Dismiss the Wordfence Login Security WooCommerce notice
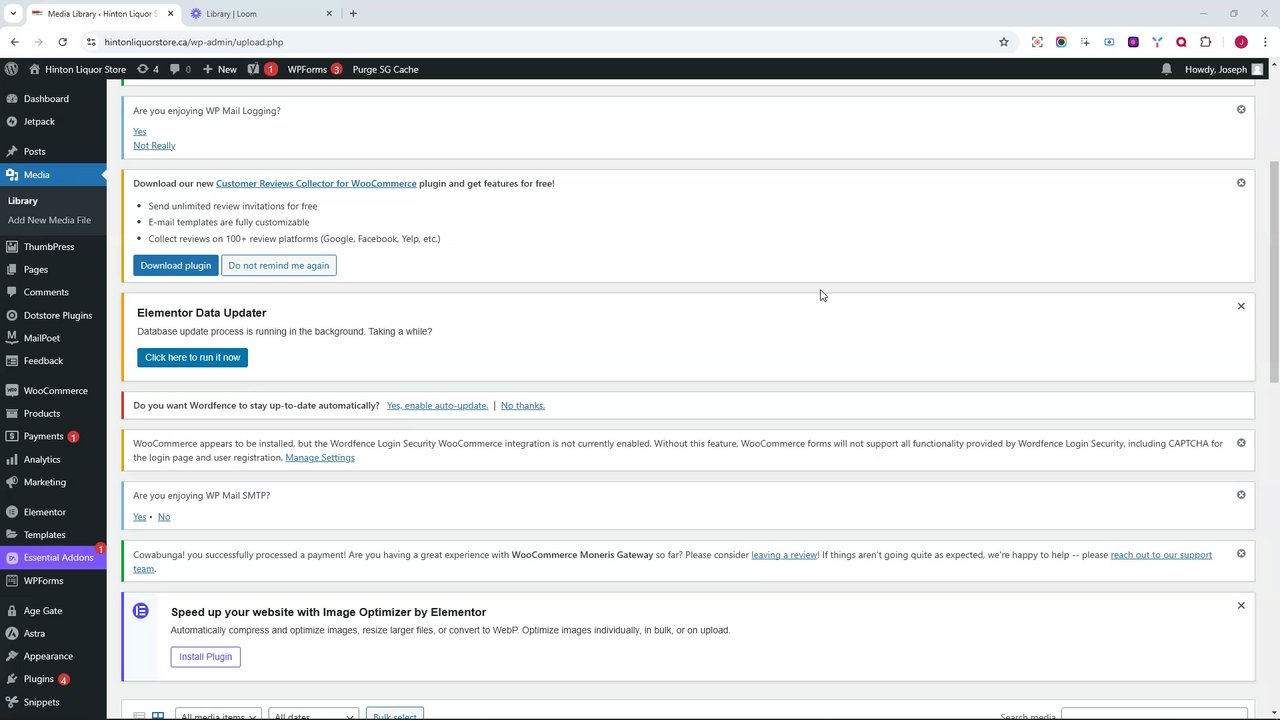This screenshot has height=720, width=1280. click(x=1241, y=443)
